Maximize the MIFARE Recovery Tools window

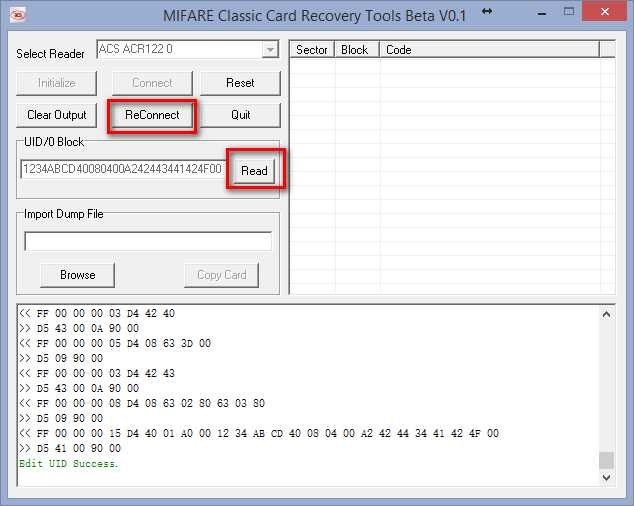tap(569, 12)
